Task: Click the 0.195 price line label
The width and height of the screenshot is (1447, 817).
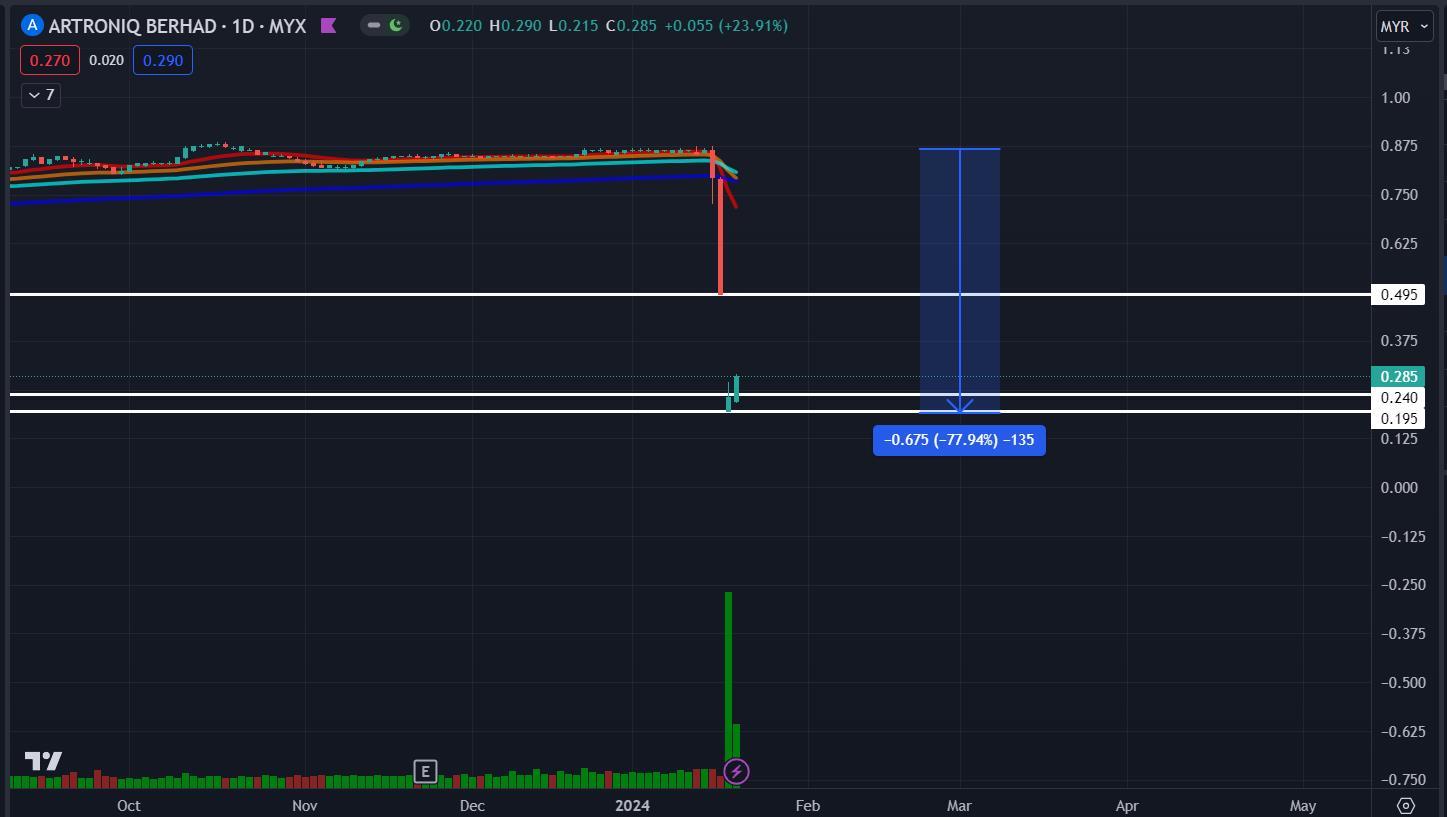Action: [1399, 418]
